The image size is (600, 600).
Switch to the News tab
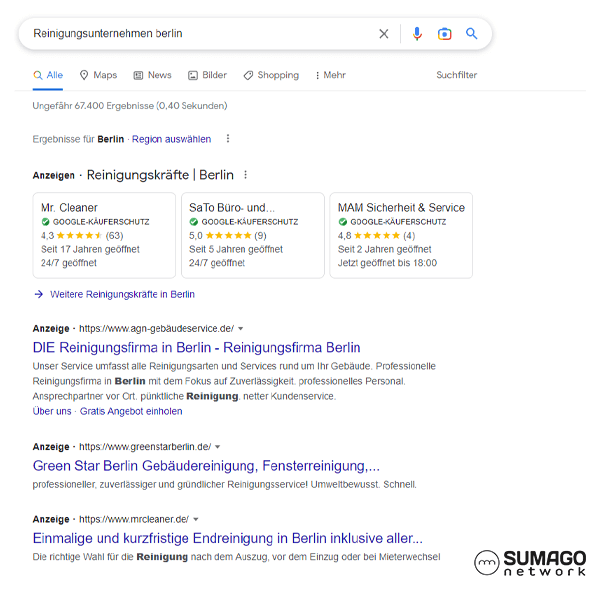pos(152,75)
